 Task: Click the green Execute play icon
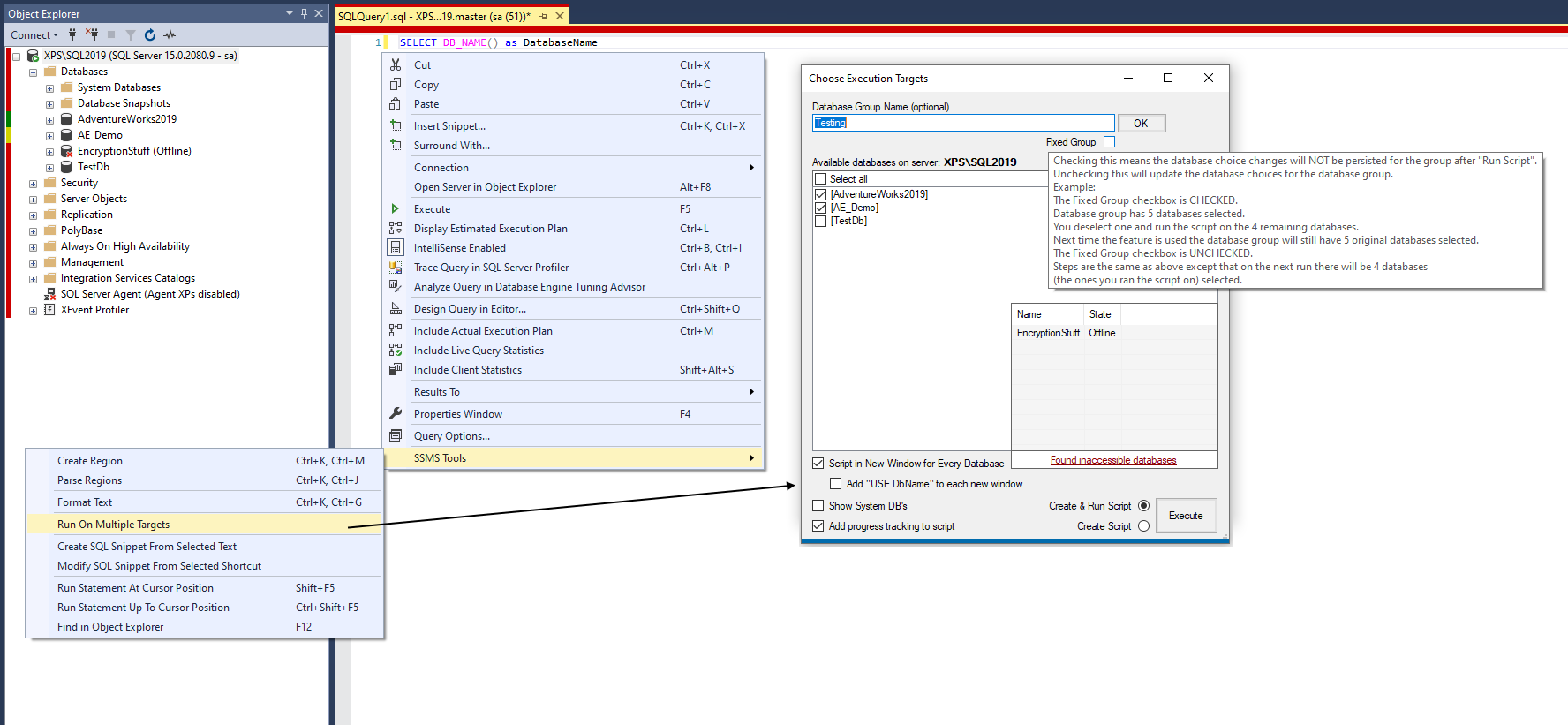396,209
